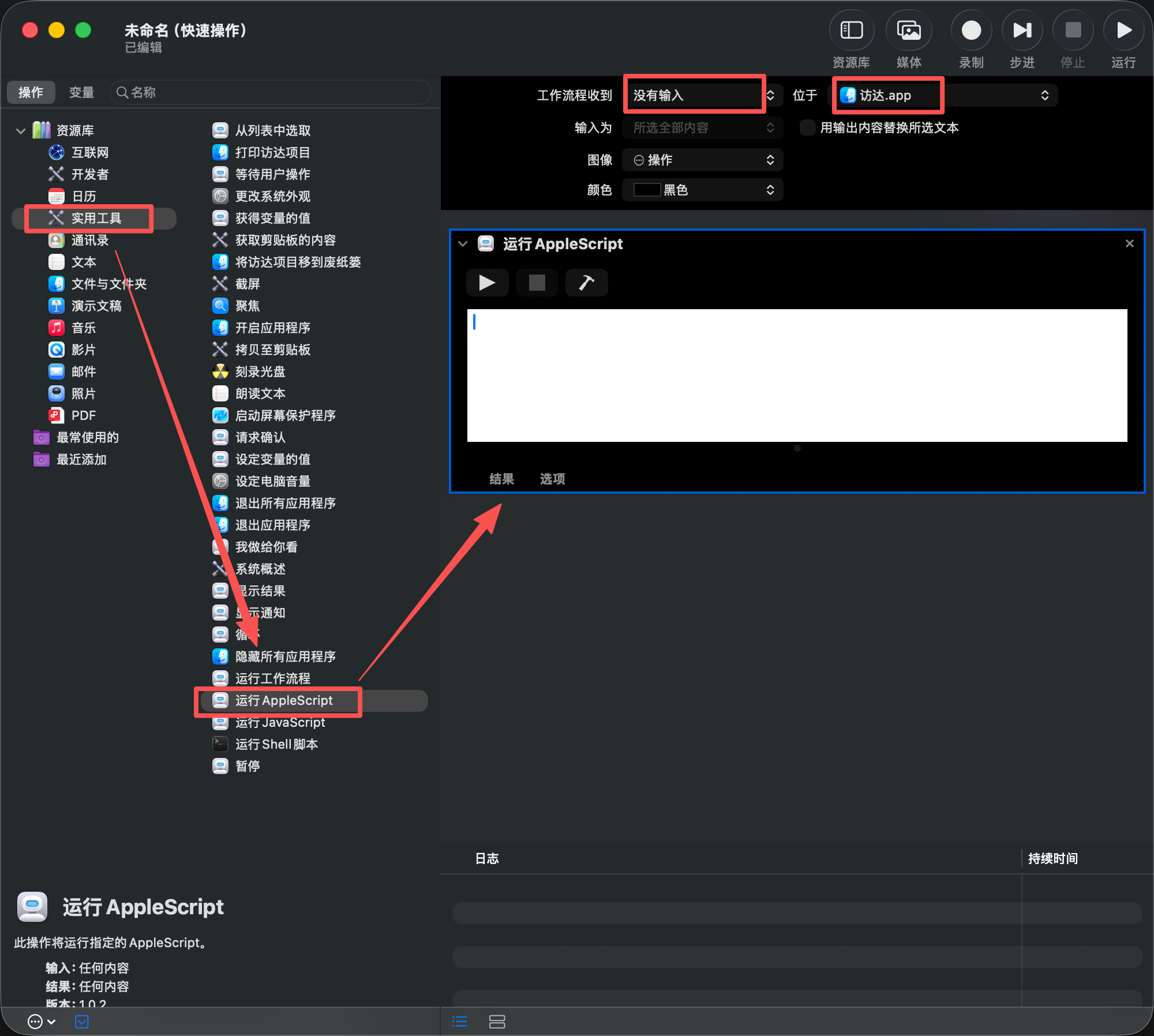This screenshot has width=1154, height=1036.
Task: Click the 步进 step button
Action: point(1022,30)
